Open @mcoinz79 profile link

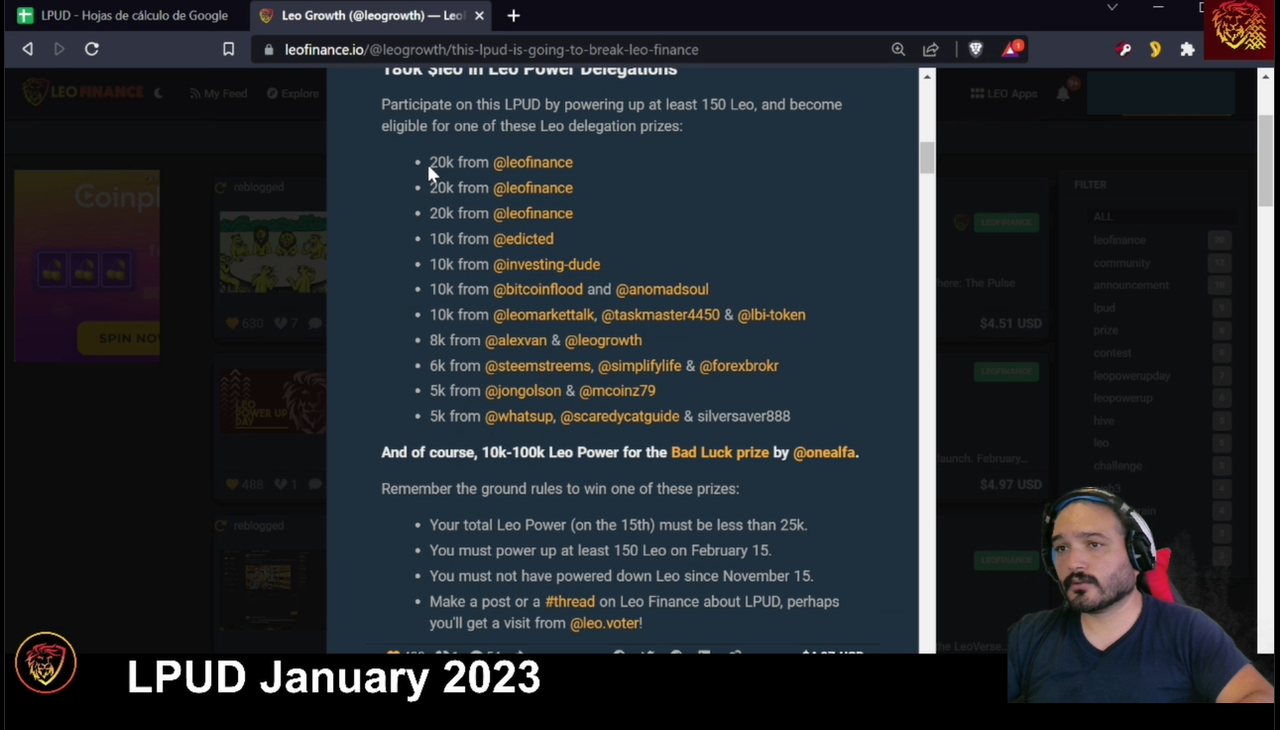[x=617, y=391]
